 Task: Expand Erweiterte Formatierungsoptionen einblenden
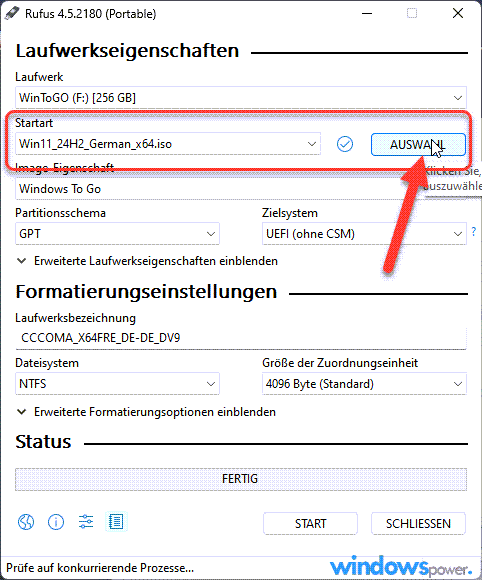146,412
